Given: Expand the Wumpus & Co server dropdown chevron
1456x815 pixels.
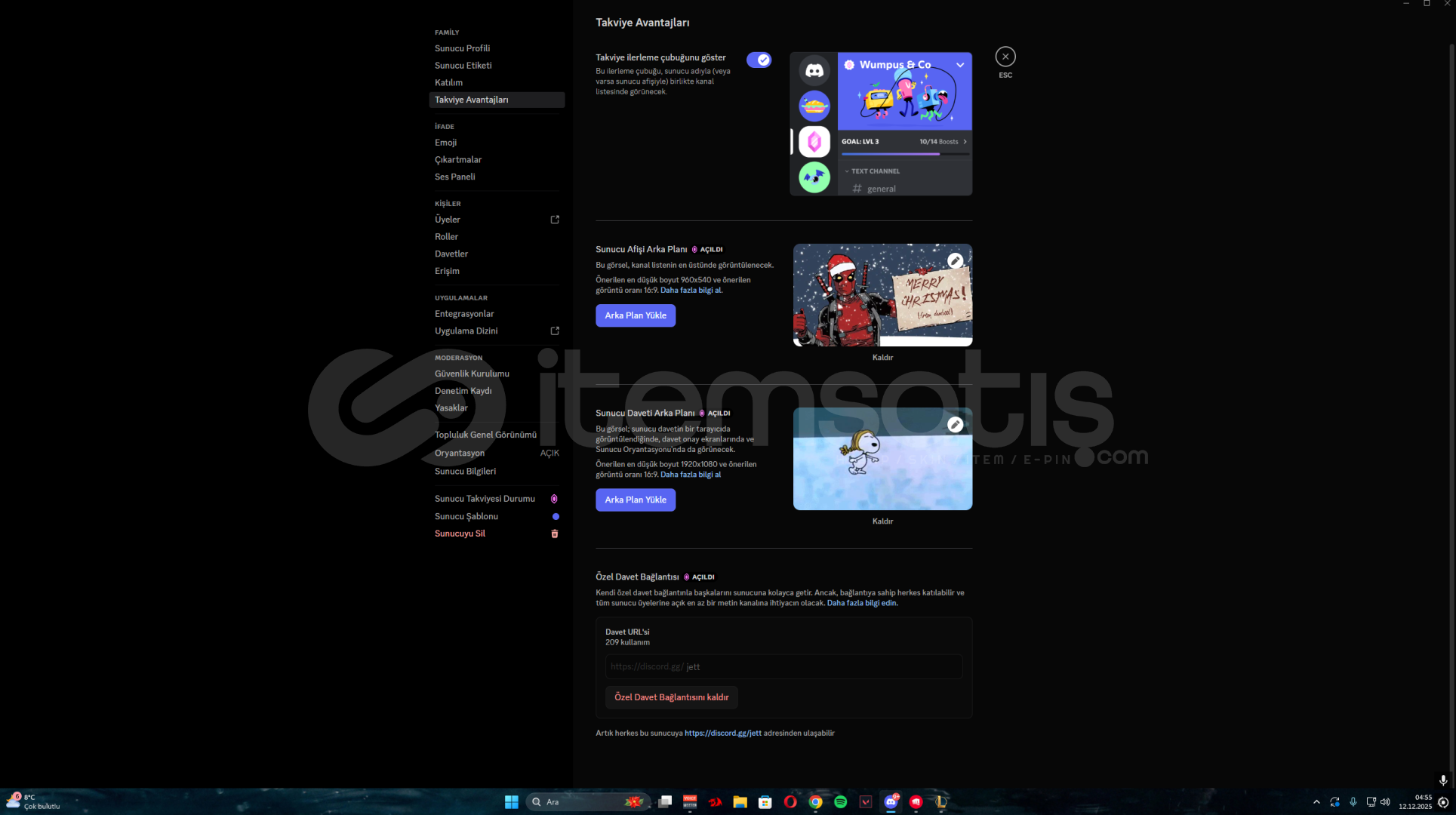Looking at the screenshot, I should 960,65.
